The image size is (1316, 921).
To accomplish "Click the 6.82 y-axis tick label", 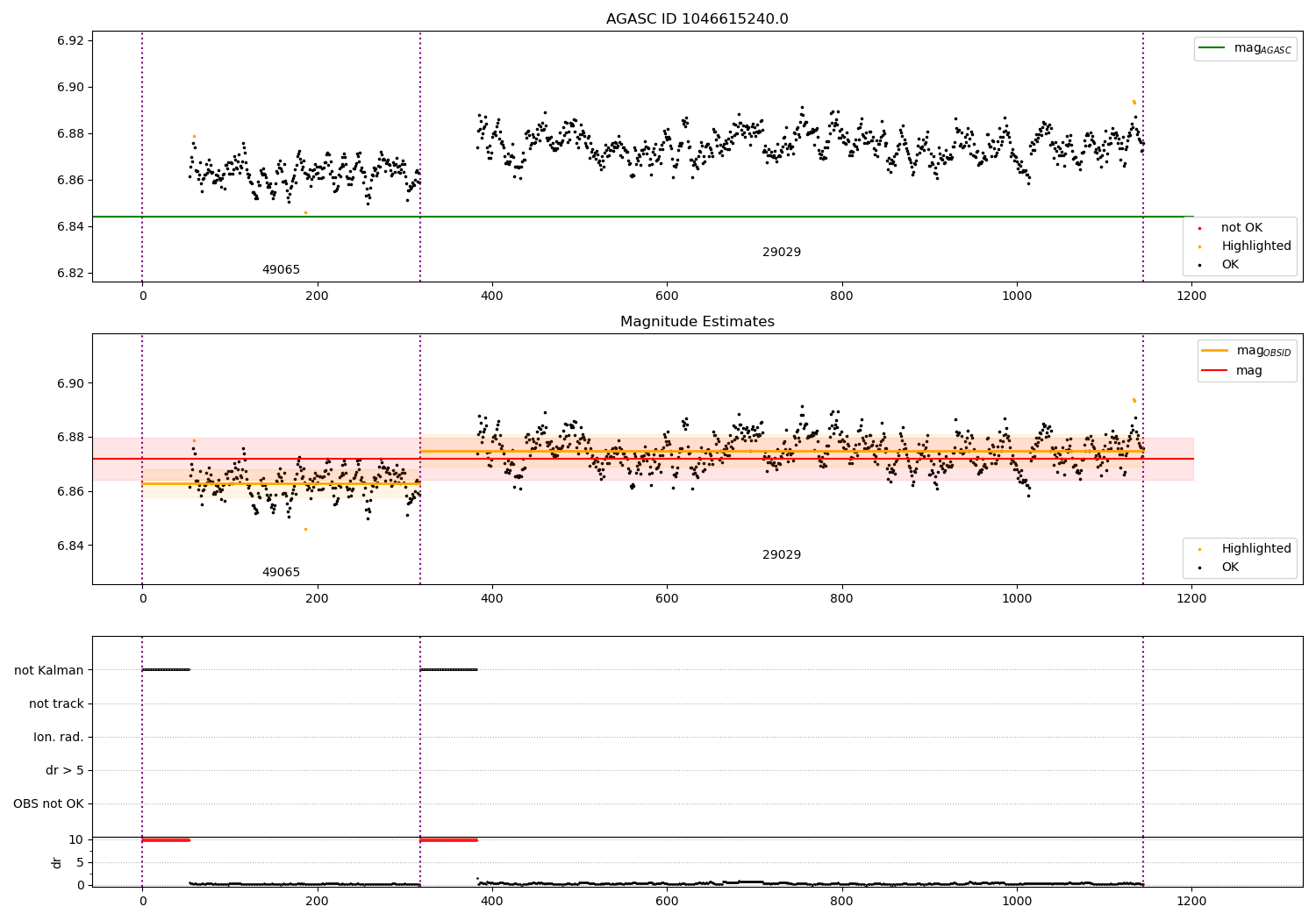I will click(x=70, y=273).
